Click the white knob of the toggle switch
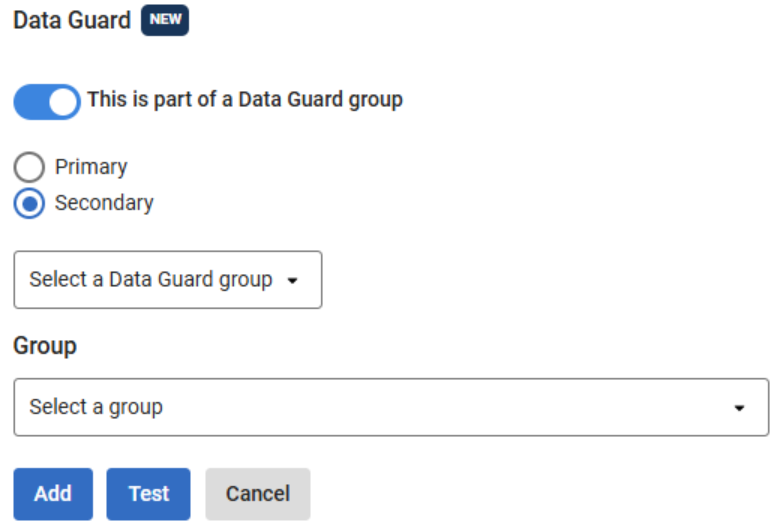The height and width of the screenshot is (528, 777). pyautogui.click(x=63, y=101)
